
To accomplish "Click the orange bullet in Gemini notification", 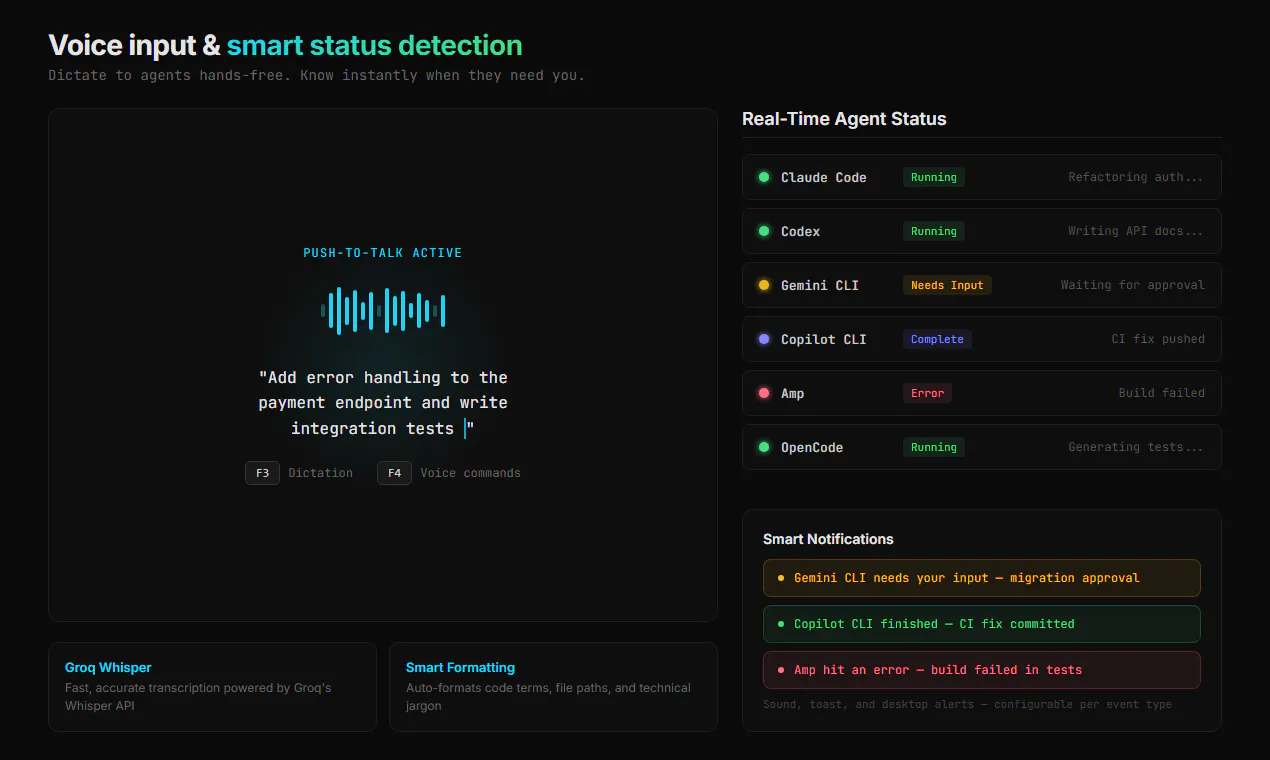I will tap(781, 578).
